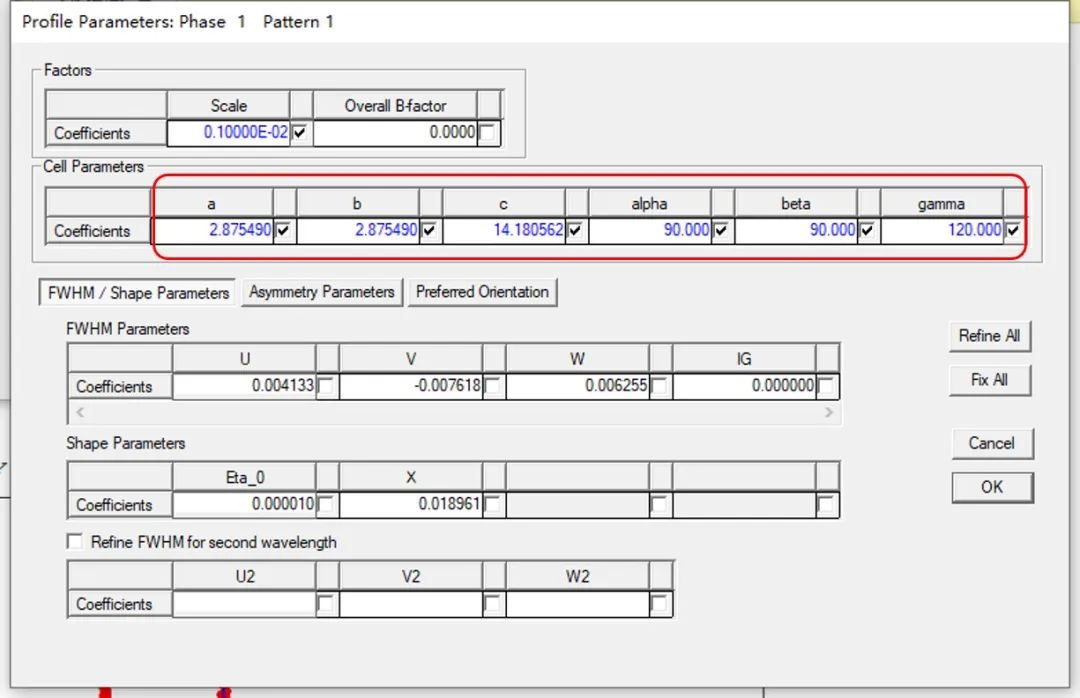Switch to Asymmetry Parameters tab
Image resolution: width=1080 pixels, height=698 pixels.
[322, 292]
